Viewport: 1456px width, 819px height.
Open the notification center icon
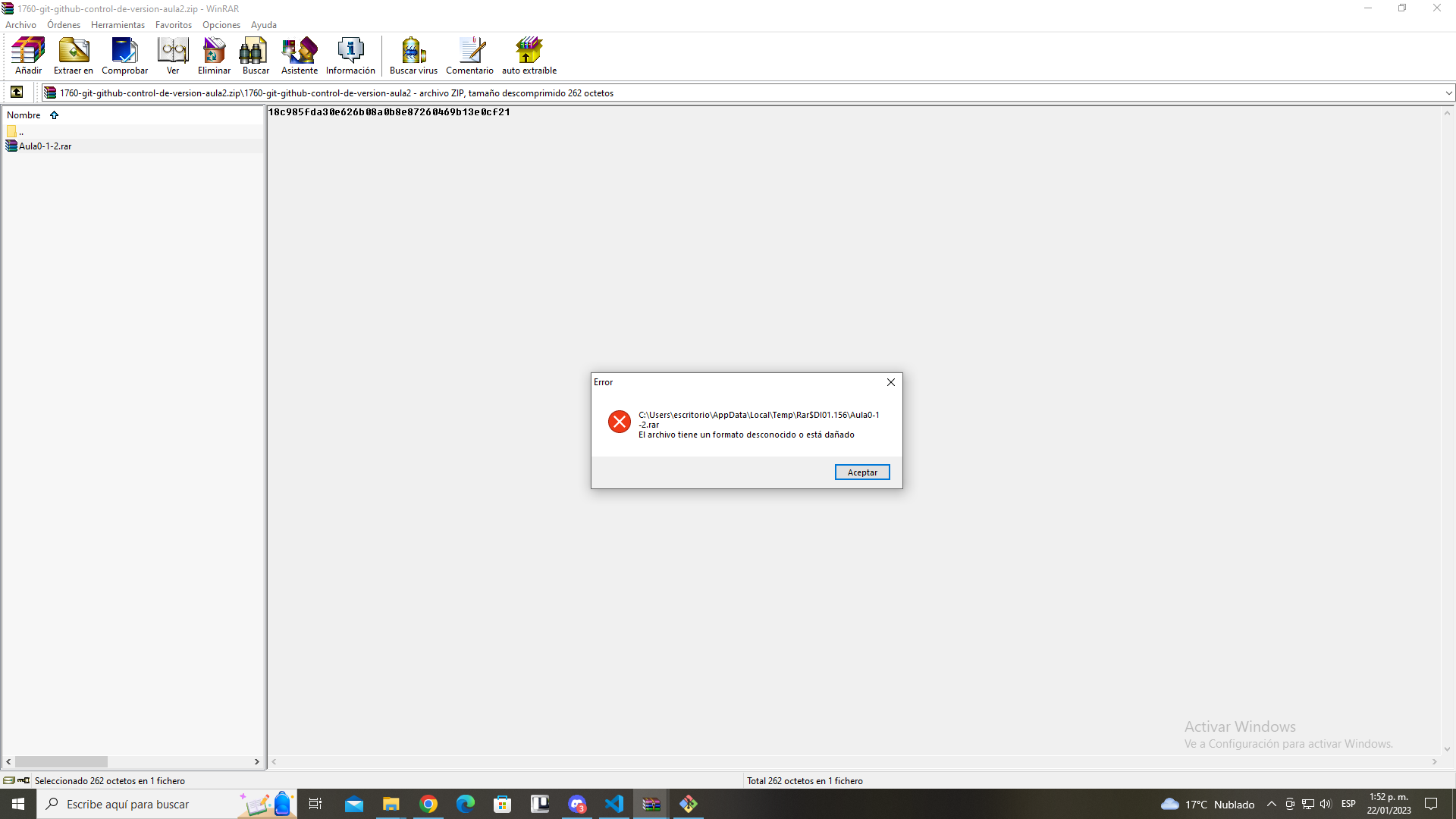click(1431, 804)
